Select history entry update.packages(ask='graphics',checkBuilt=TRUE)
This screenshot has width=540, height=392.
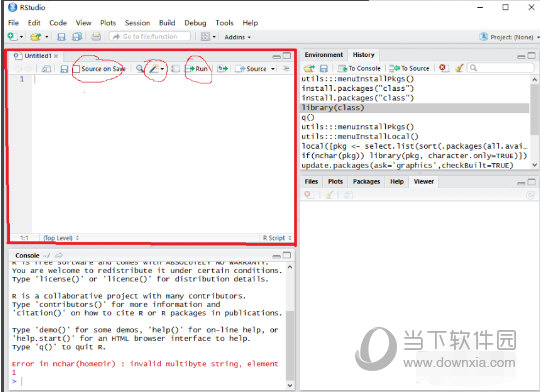click(415, 165)
